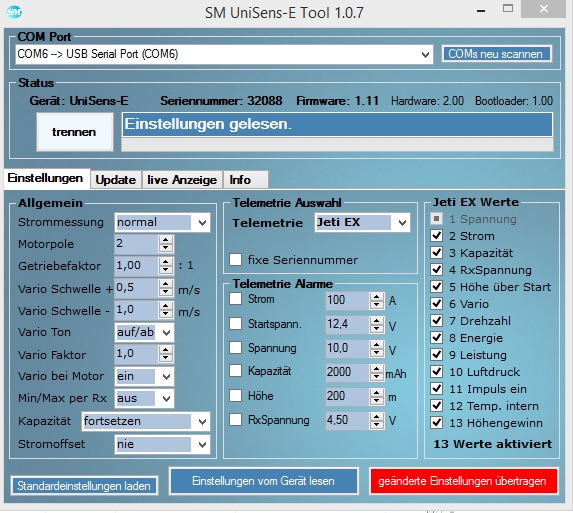Increase the Vario Faktor spinner
This screenshot has width=573, height=513.
tap(166, 350)
